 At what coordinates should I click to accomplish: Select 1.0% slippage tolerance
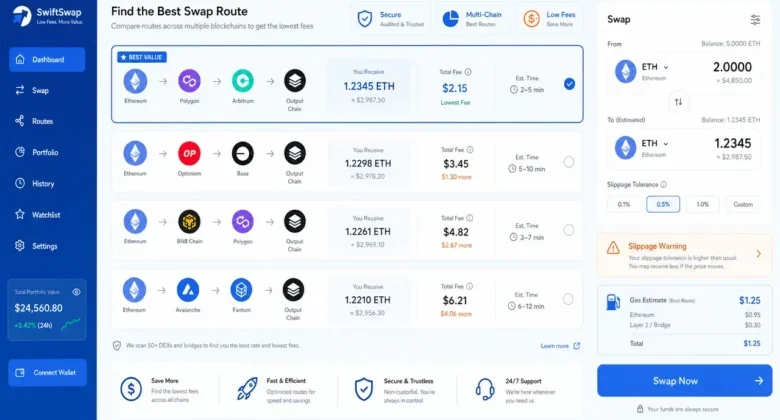(702, 205)
